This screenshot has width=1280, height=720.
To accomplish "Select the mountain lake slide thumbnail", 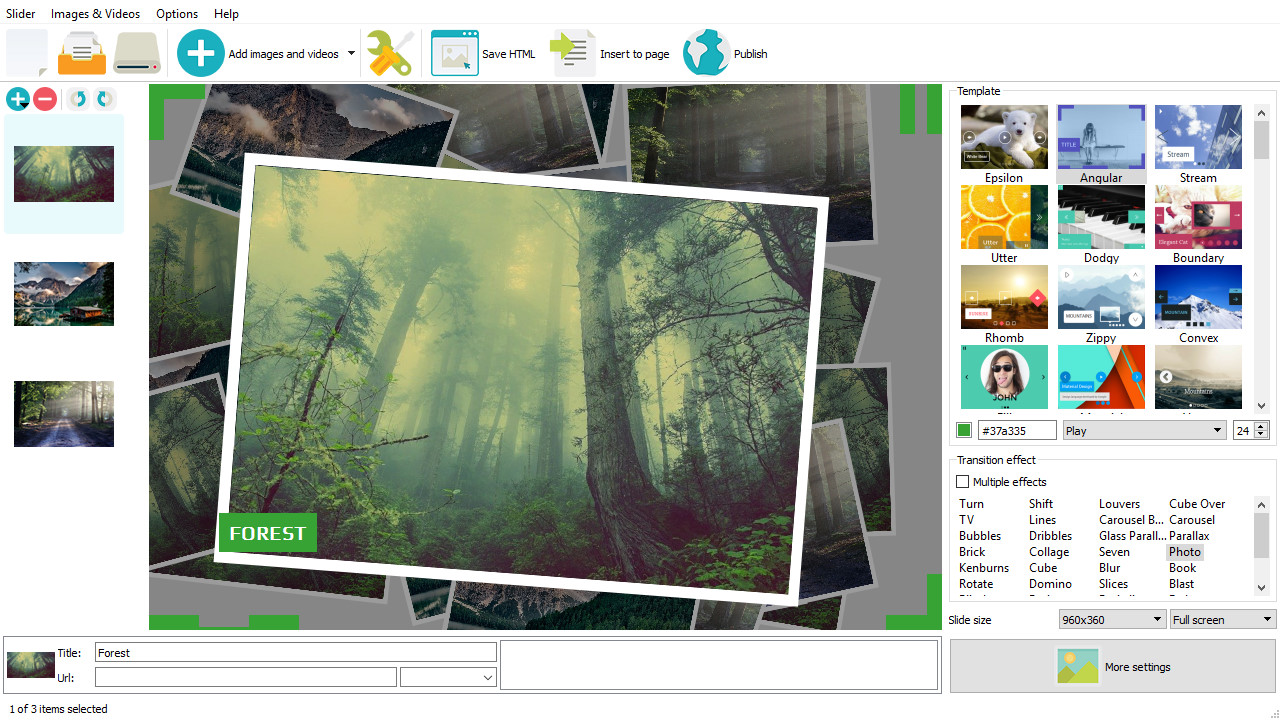I will (64, 294).
